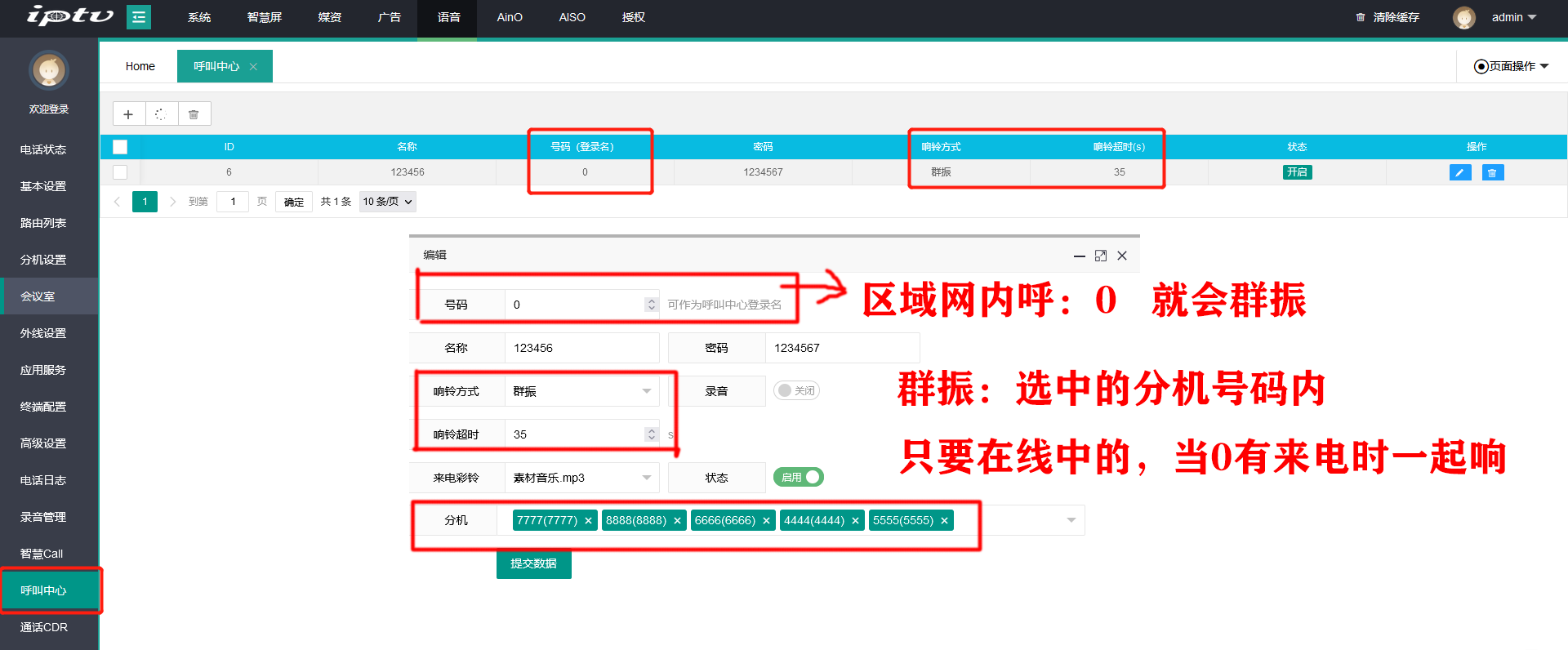
Task: Click the add new record plus icon
Action: 128,114
